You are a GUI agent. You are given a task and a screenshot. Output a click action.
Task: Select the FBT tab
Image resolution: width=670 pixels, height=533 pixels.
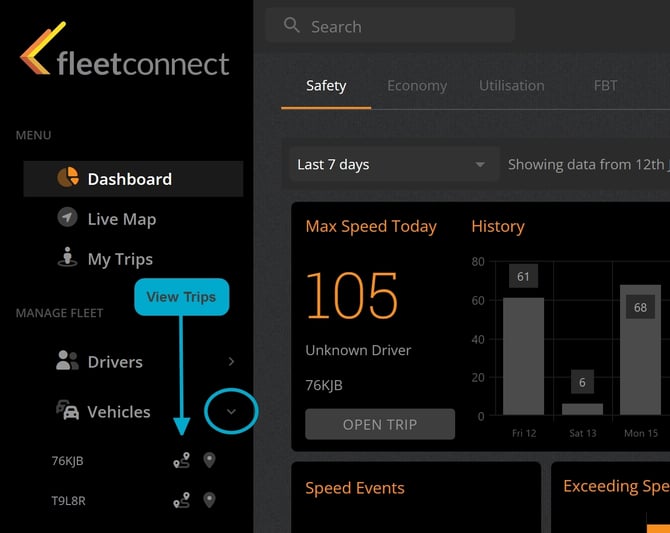(x=605, y=86)
